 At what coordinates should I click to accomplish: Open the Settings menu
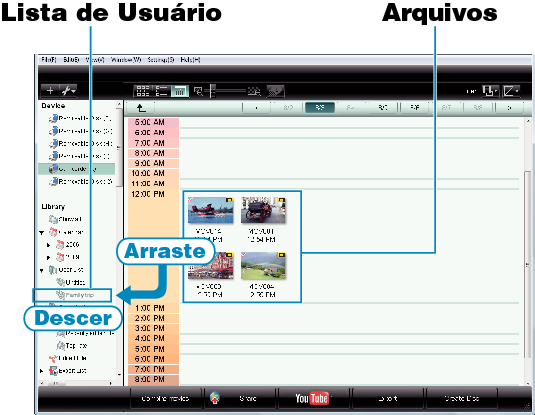click(161, 60)
